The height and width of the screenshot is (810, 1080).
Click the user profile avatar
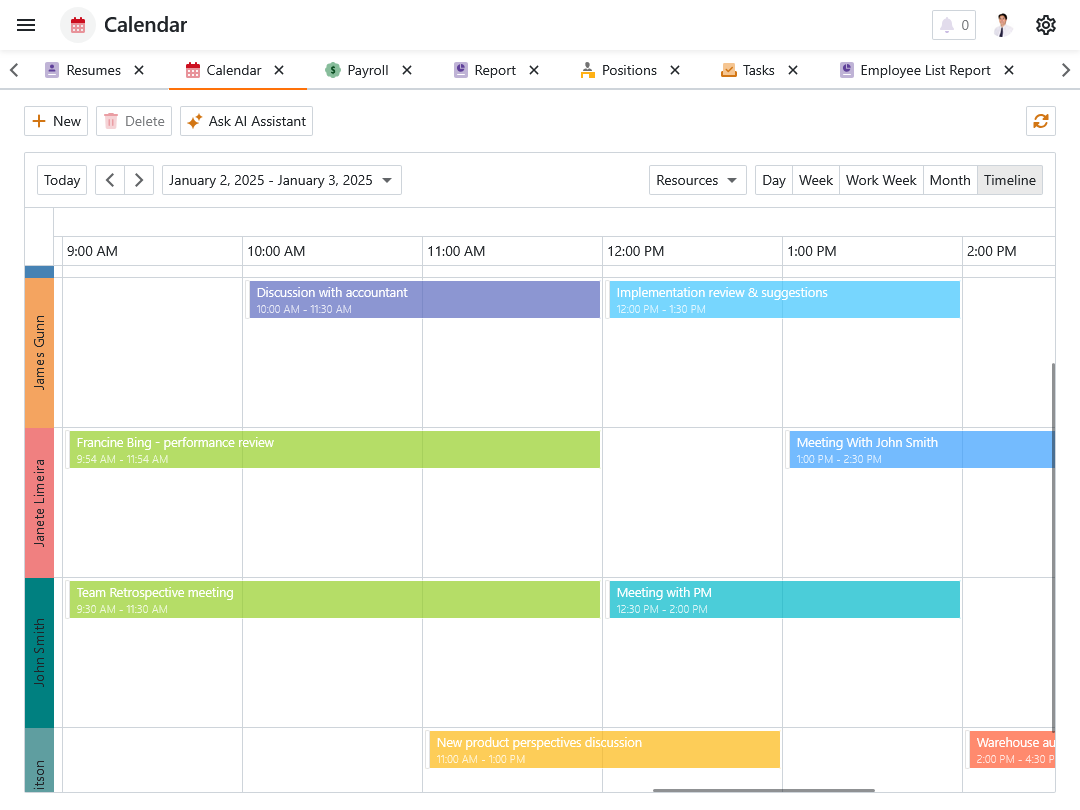(1002, 25)
